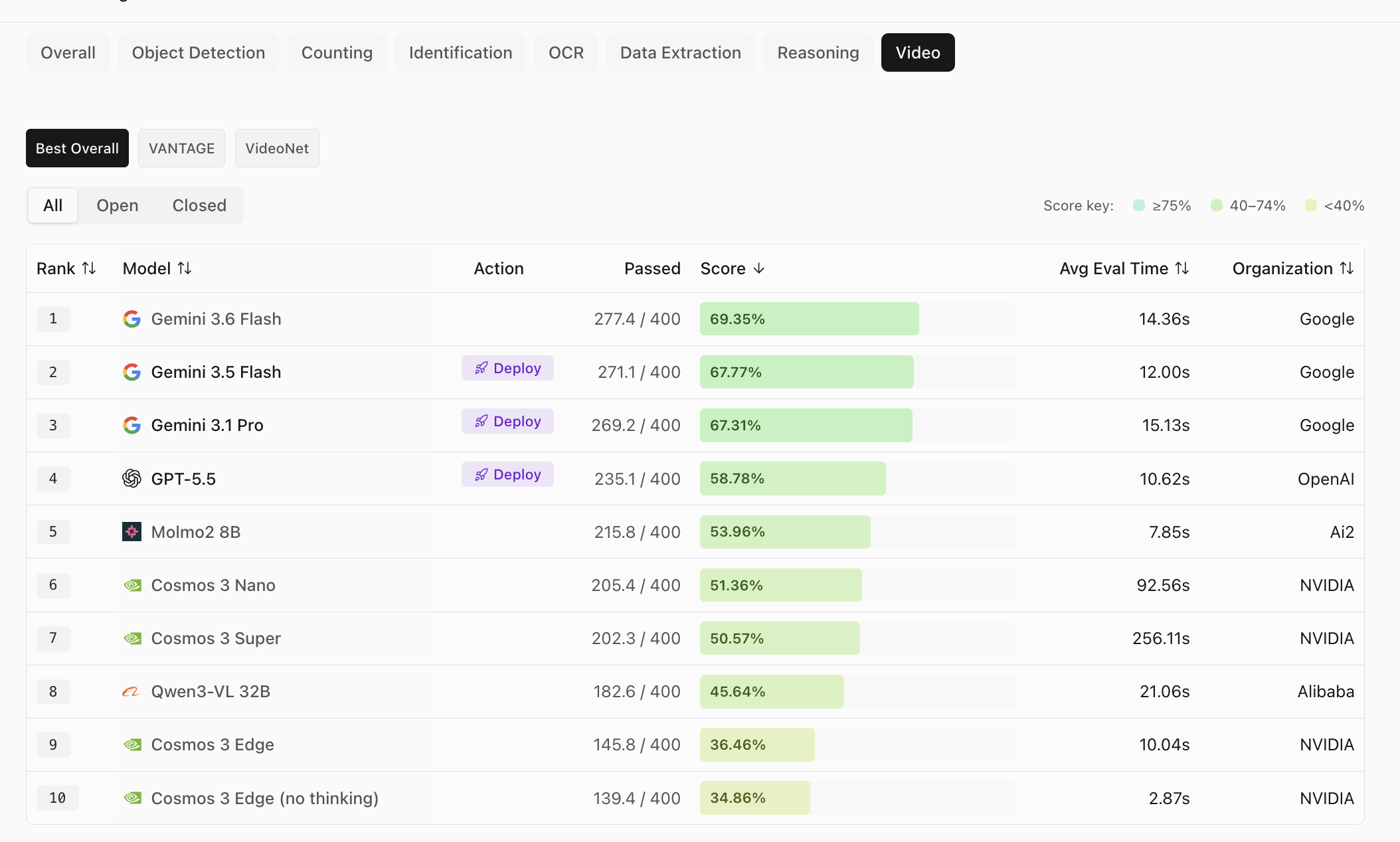Sort table by Rank arrows icon

coord(89,268)
